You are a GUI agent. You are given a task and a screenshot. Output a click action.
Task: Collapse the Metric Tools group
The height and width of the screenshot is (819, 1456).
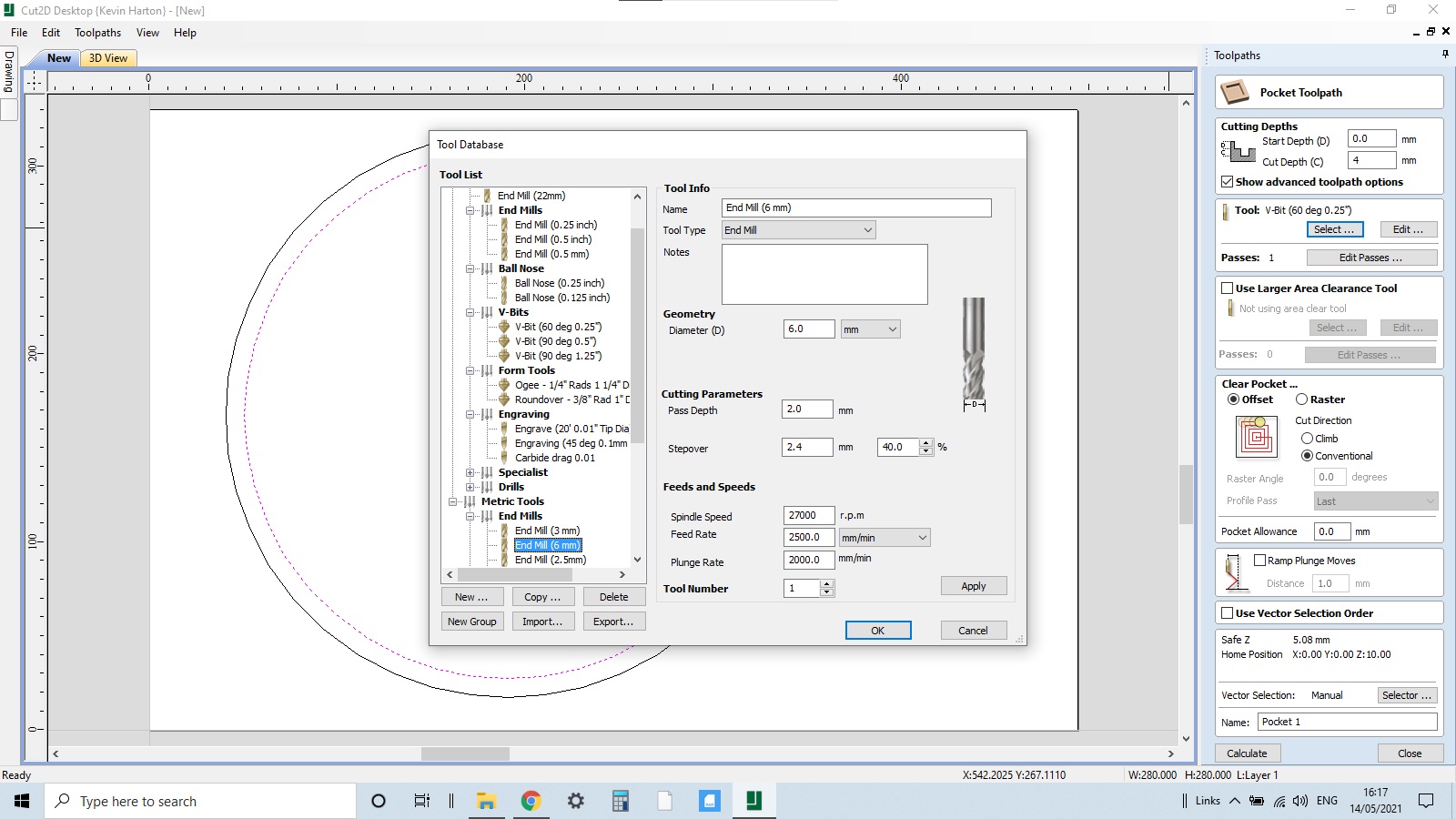coord(453,501)
